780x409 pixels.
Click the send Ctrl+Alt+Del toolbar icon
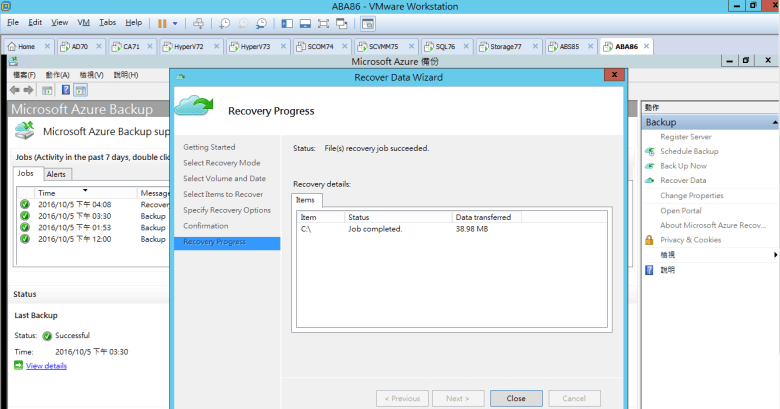pos(198,22)
